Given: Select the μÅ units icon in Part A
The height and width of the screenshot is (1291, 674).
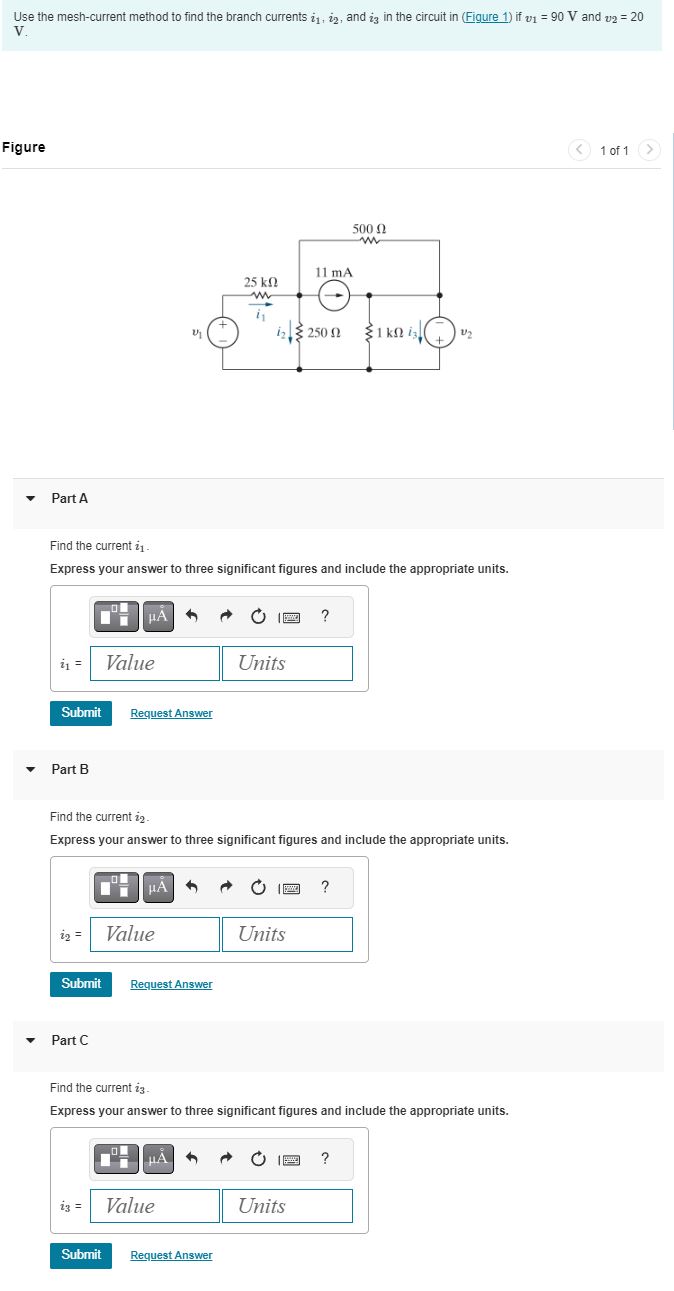Looking at the screenshot, I should click(x=156, y=617).
